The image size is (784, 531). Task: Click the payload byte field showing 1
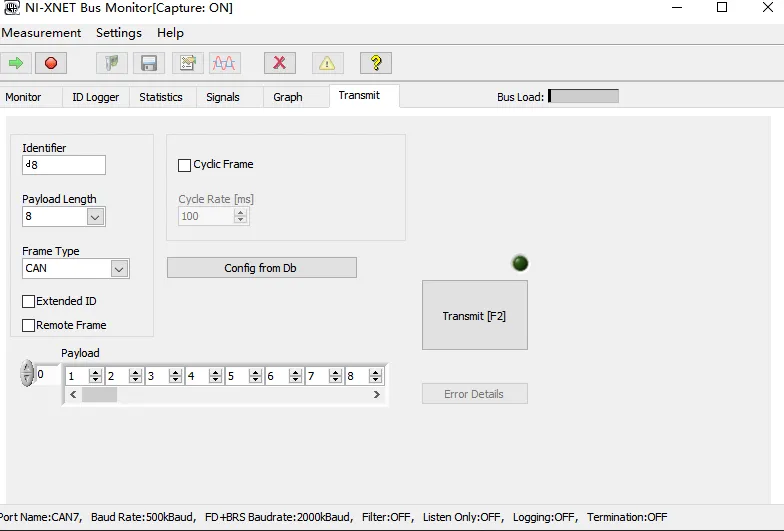[77, 376]
